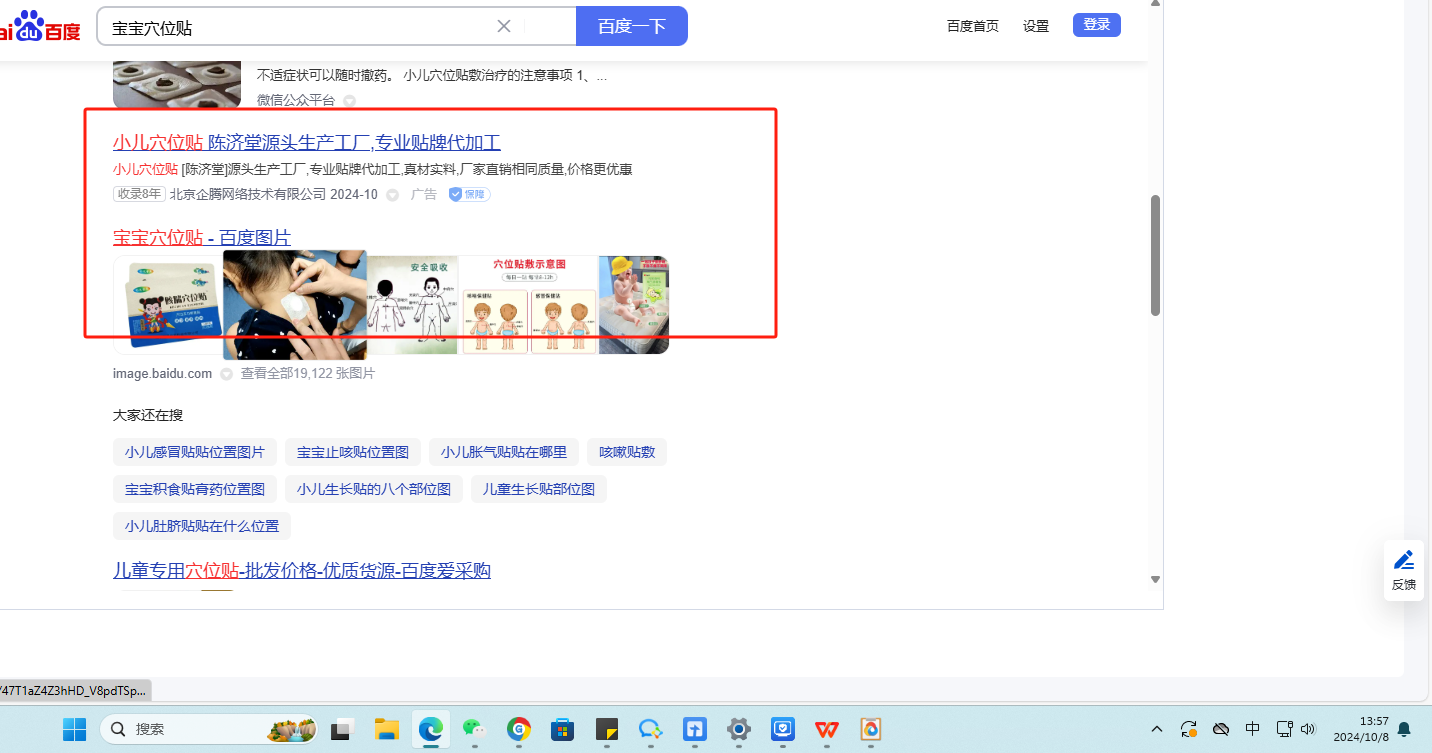Select the 小儿感冒贴贴位置图片 related search chip
1432x753 pixels.
click(194, 452)
